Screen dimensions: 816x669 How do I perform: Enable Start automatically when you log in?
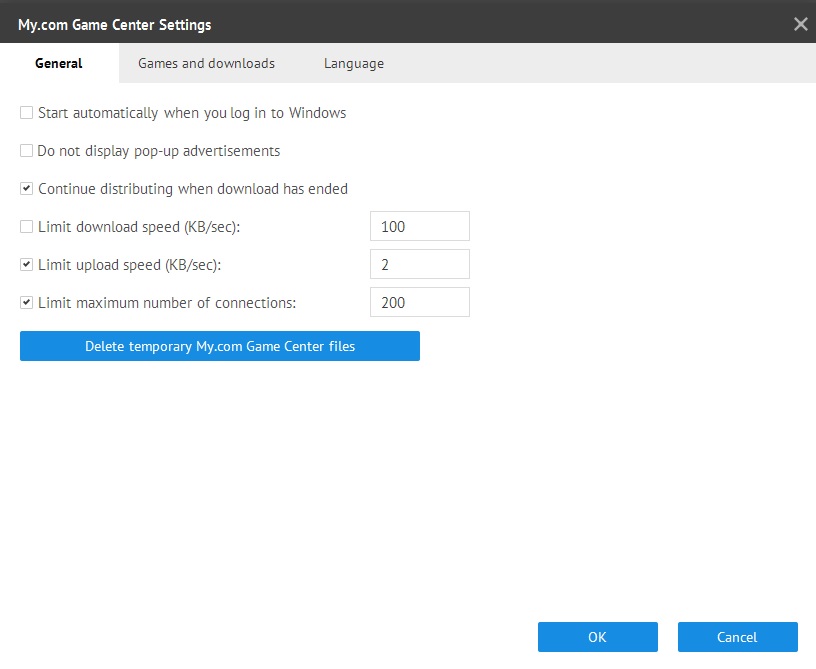coord(27,113)
